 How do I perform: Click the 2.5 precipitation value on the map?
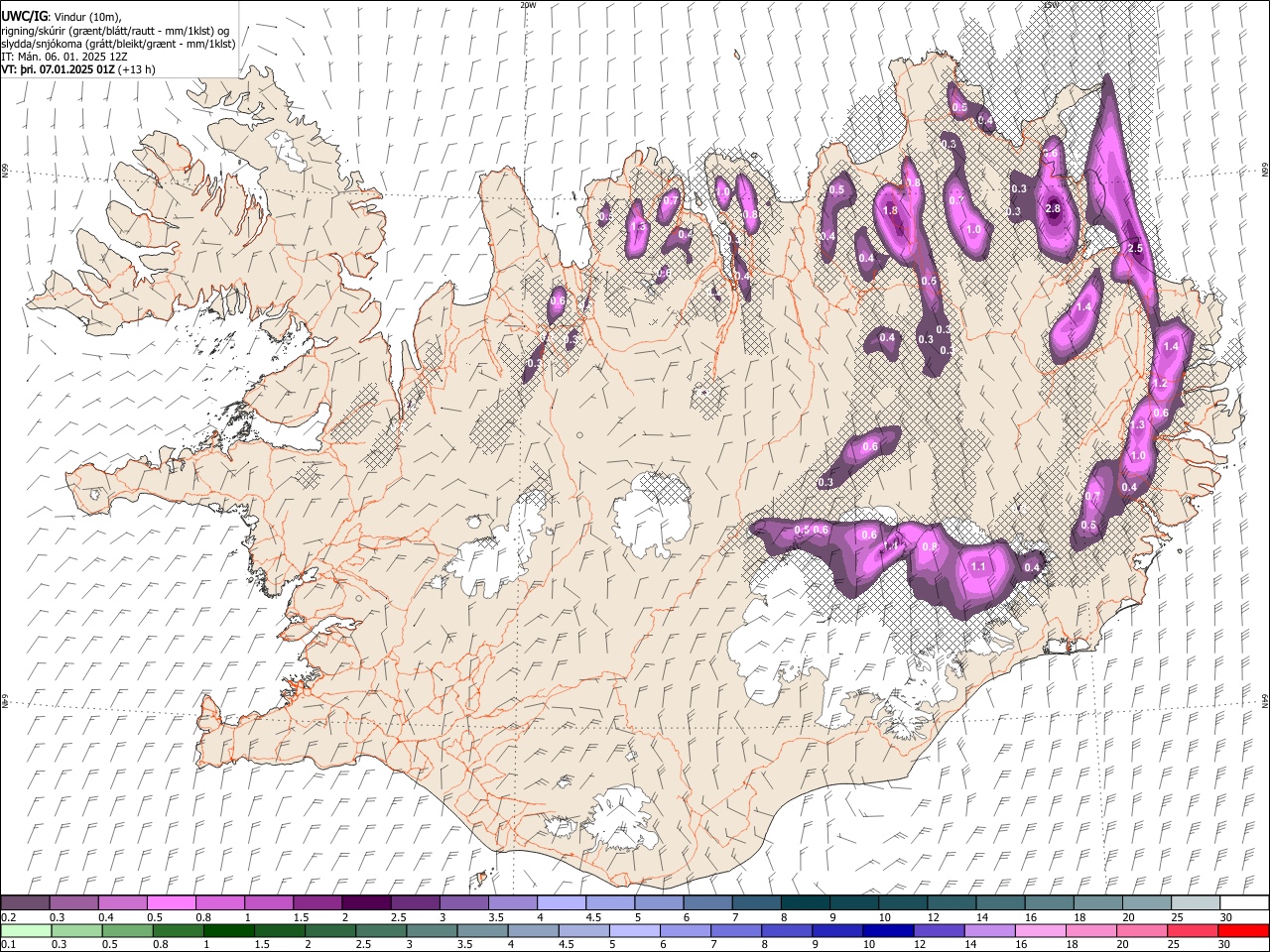click(x=1136, y=248)
